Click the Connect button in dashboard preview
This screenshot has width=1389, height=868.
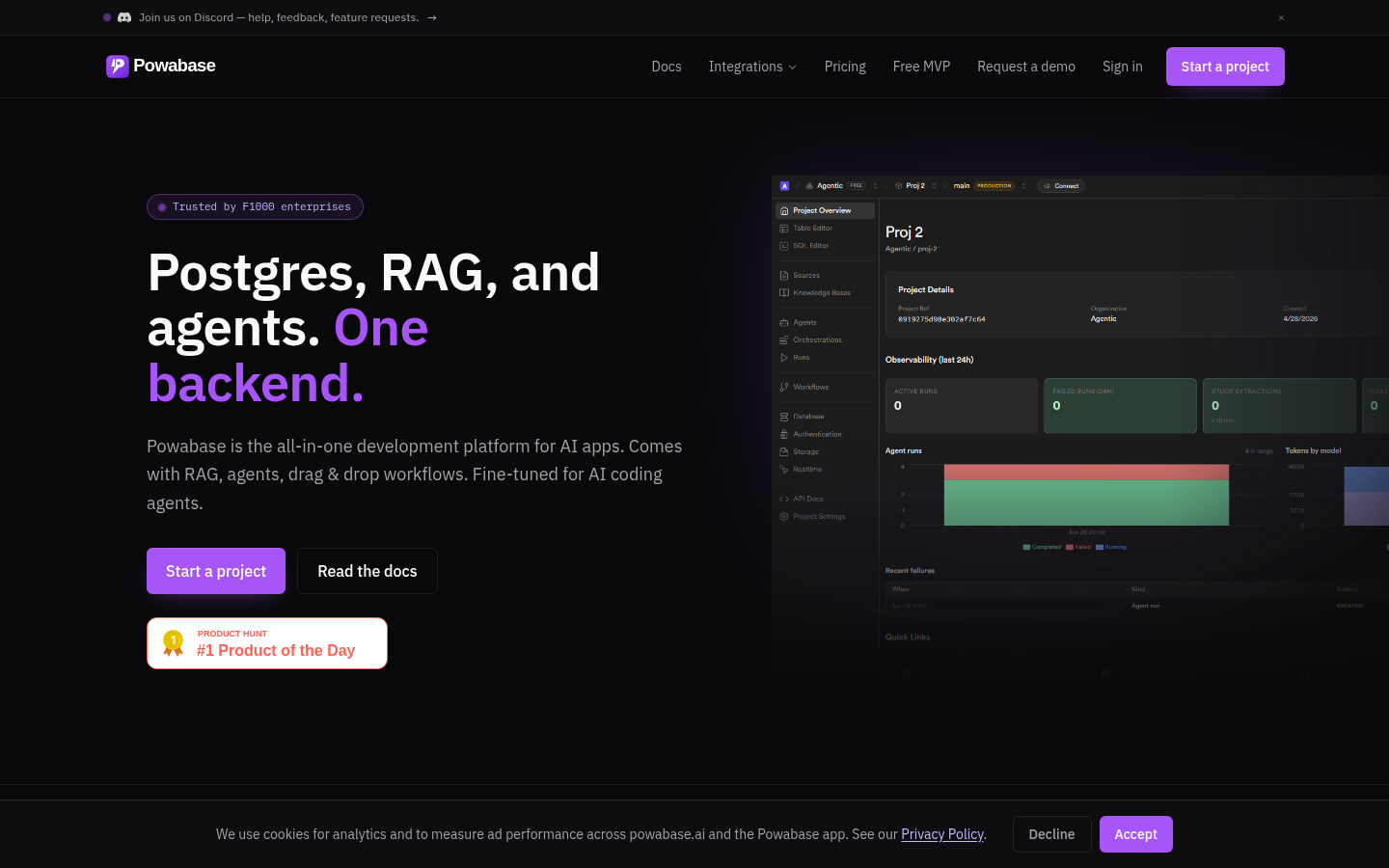click(x=1061, y=186)
